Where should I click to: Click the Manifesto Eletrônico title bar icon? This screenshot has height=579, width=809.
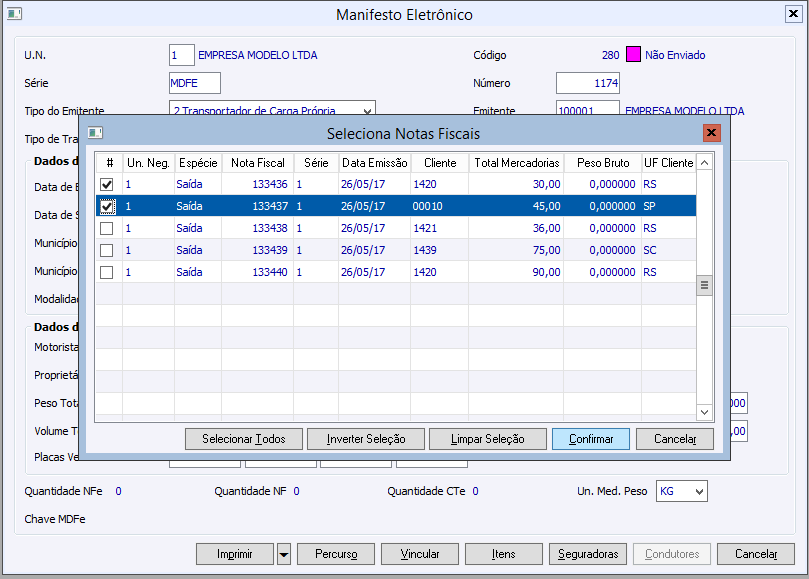point(15,14)
